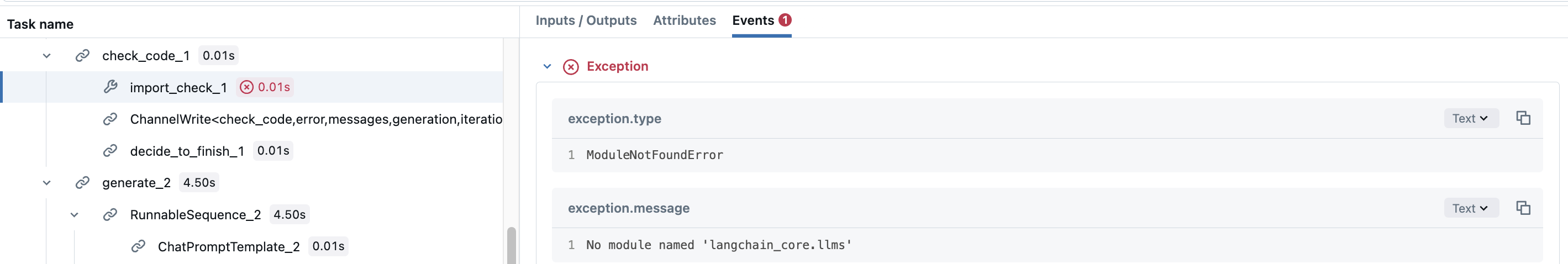This screenshot has height=264, width=1568.
Task: Collapse the Exception section
Action: [546, 66]
